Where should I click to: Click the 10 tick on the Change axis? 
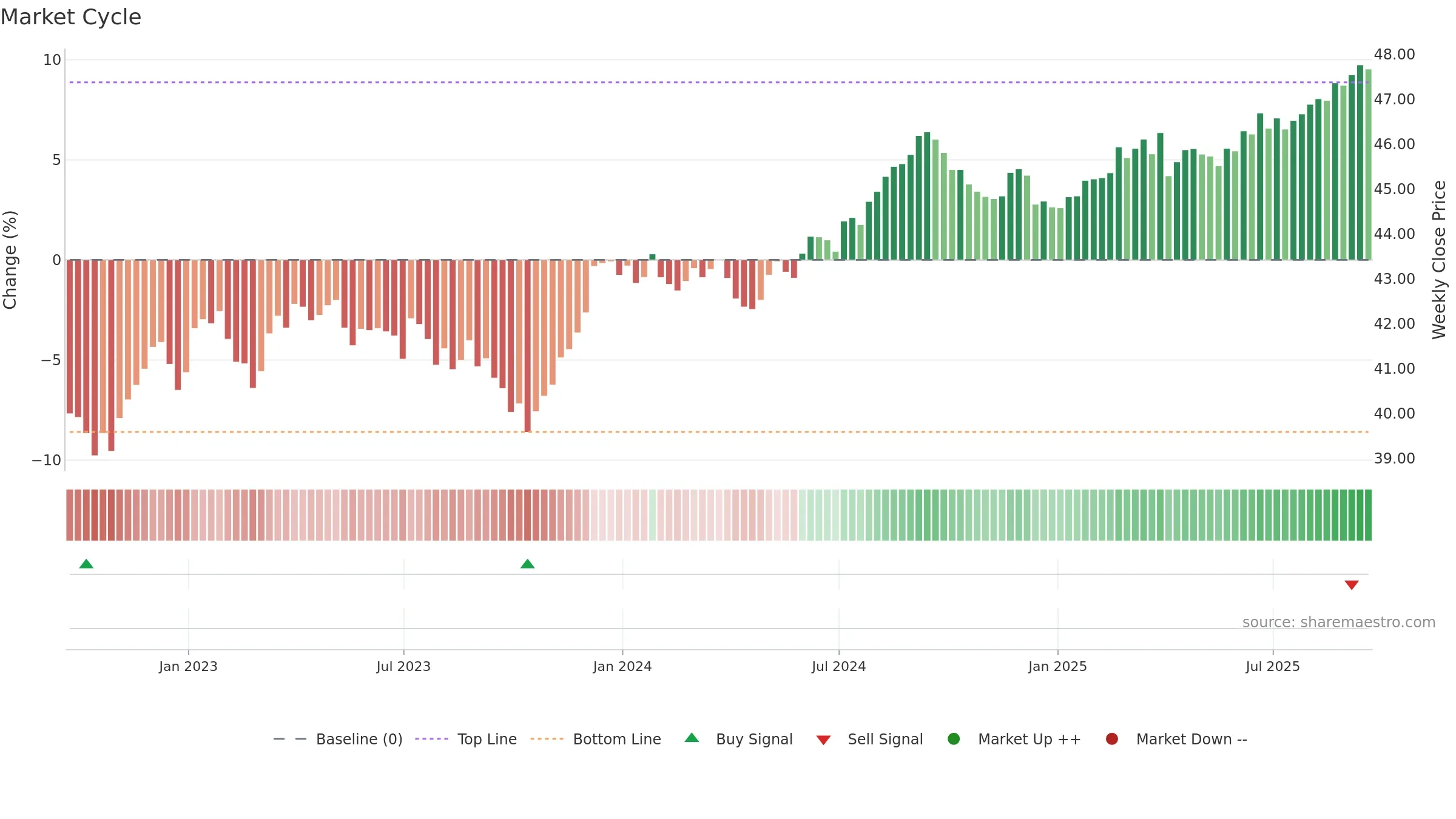click(52, 59)
